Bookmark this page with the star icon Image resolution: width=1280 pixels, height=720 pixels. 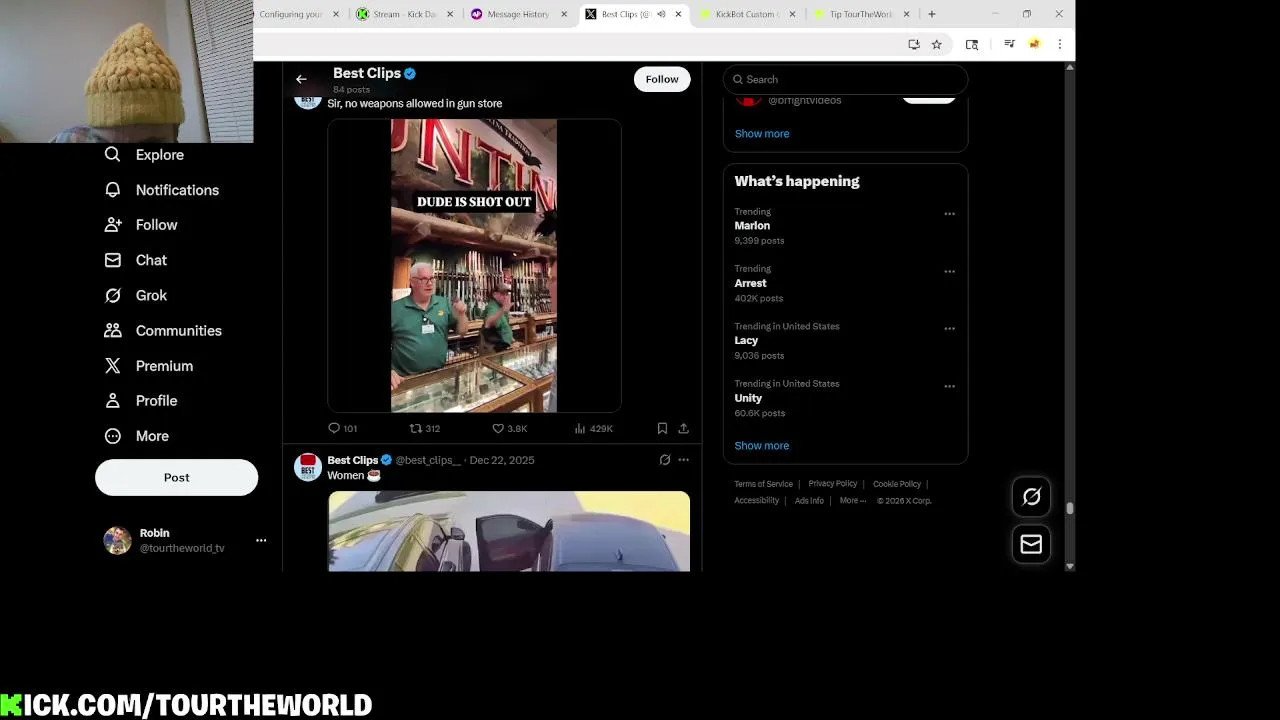[937, 44]
